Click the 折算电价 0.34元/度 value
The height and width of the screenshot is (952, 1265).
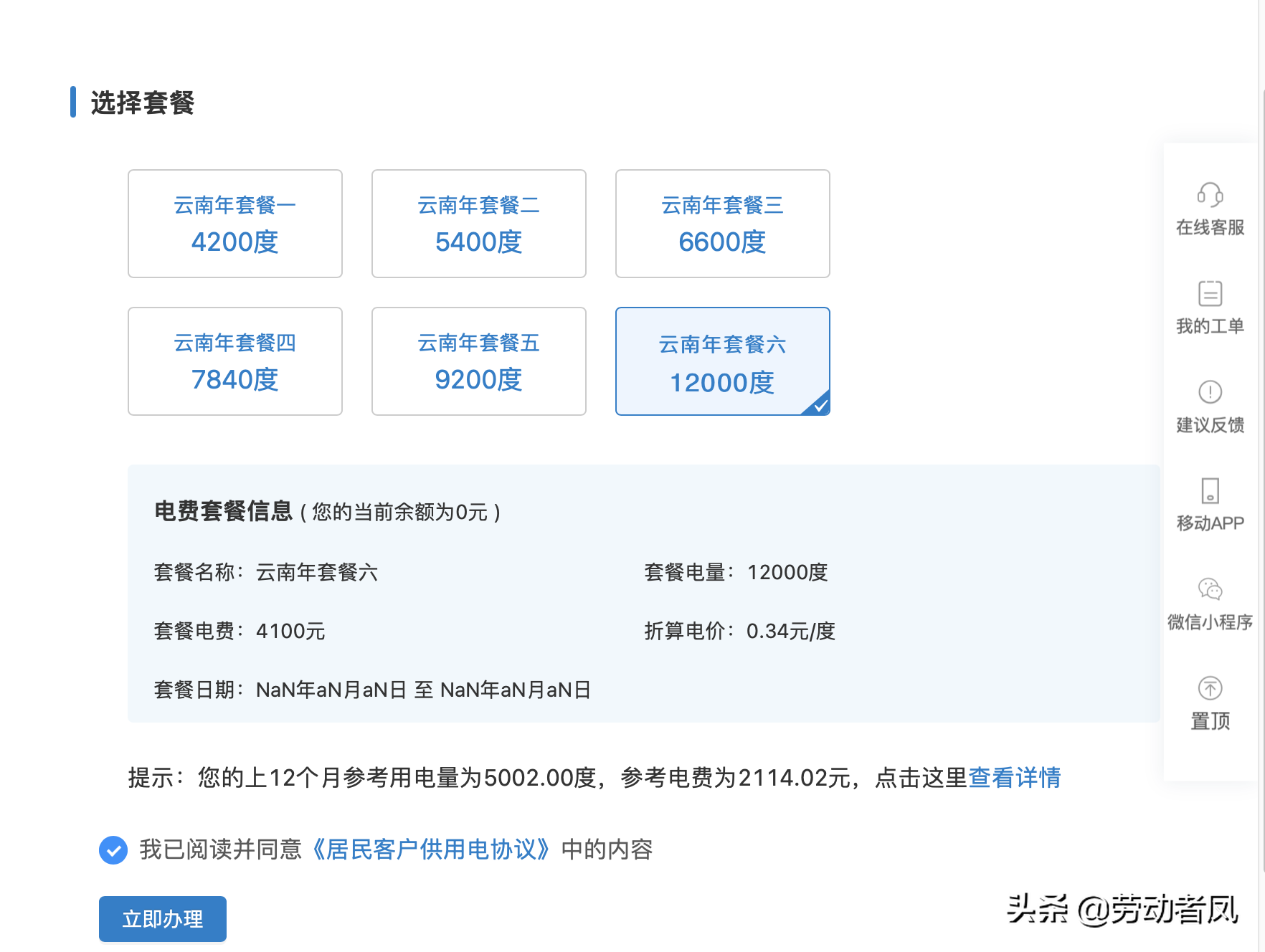click(x=791, y=631)
